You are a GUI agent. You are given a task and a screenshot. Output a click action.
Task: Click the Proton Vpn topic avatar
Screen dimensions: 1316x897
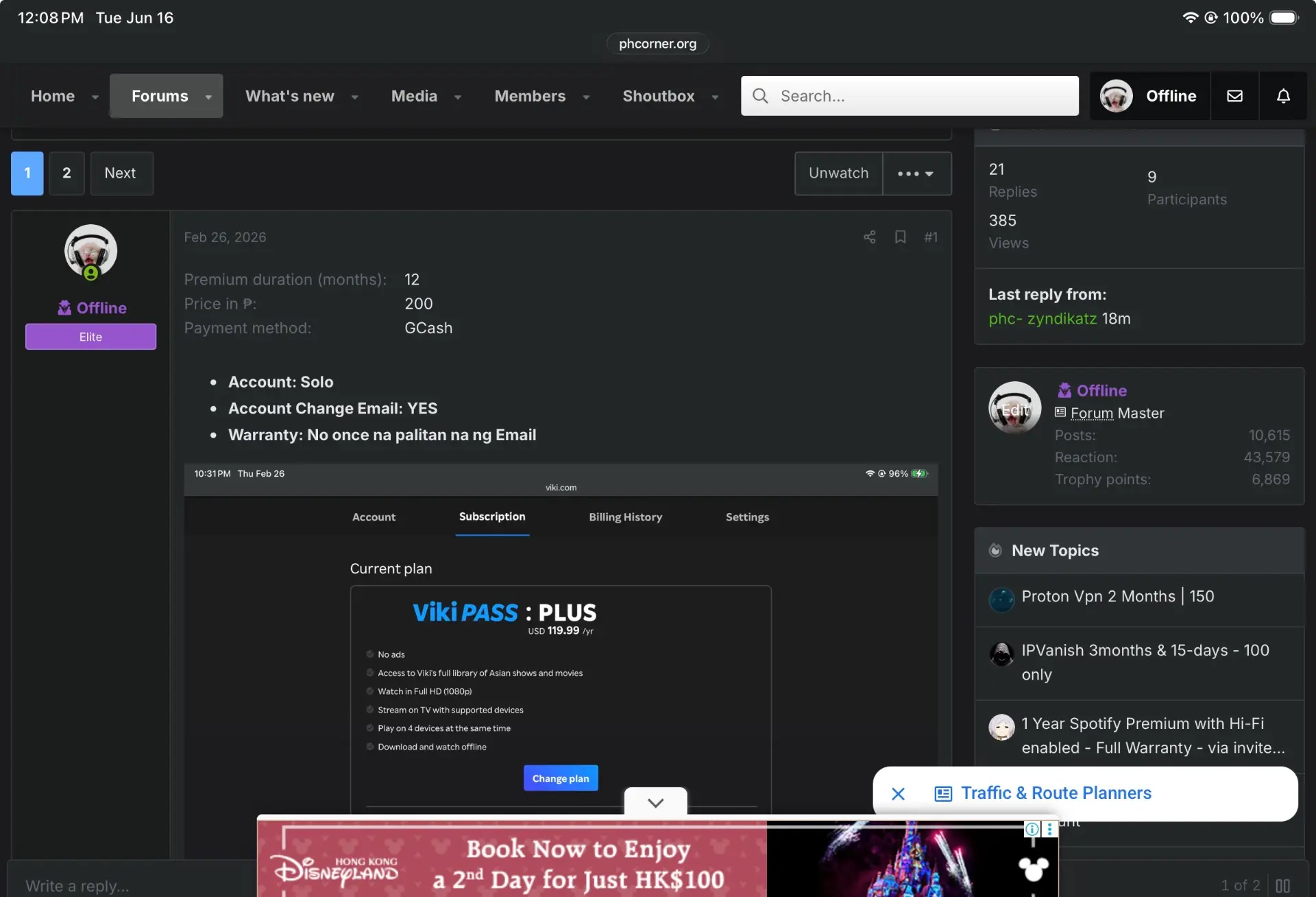click(1001, 599)
